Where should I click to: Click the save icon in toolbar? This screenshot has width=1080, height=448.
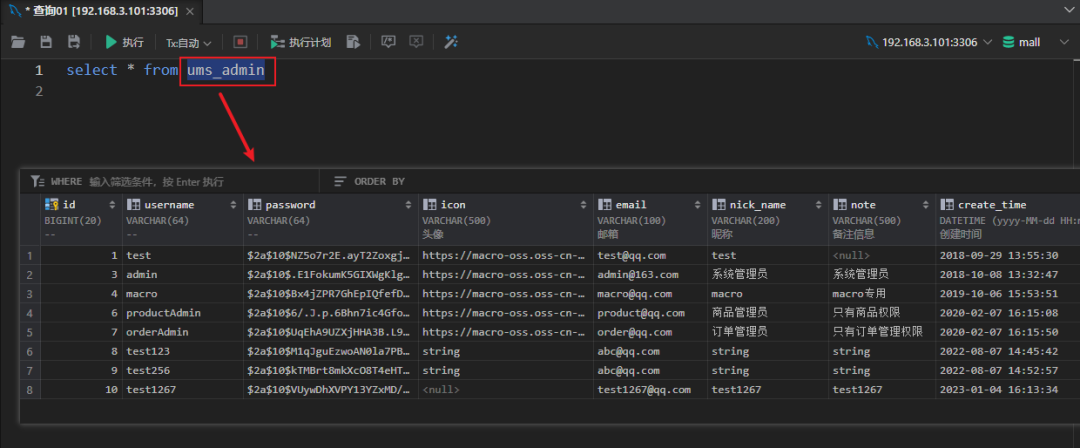(46, 42)
